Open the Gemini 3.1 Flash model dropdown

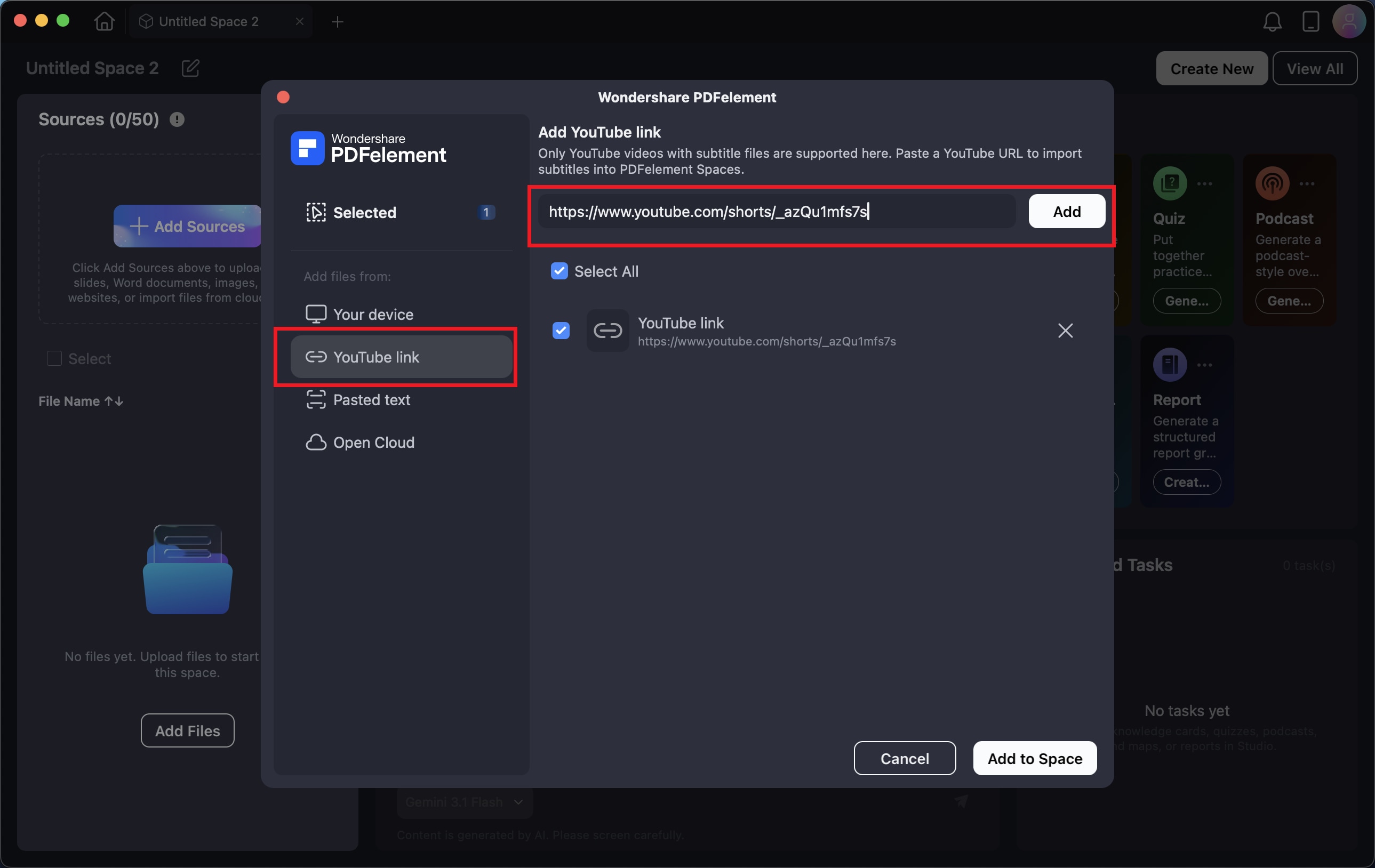(464, 802)
